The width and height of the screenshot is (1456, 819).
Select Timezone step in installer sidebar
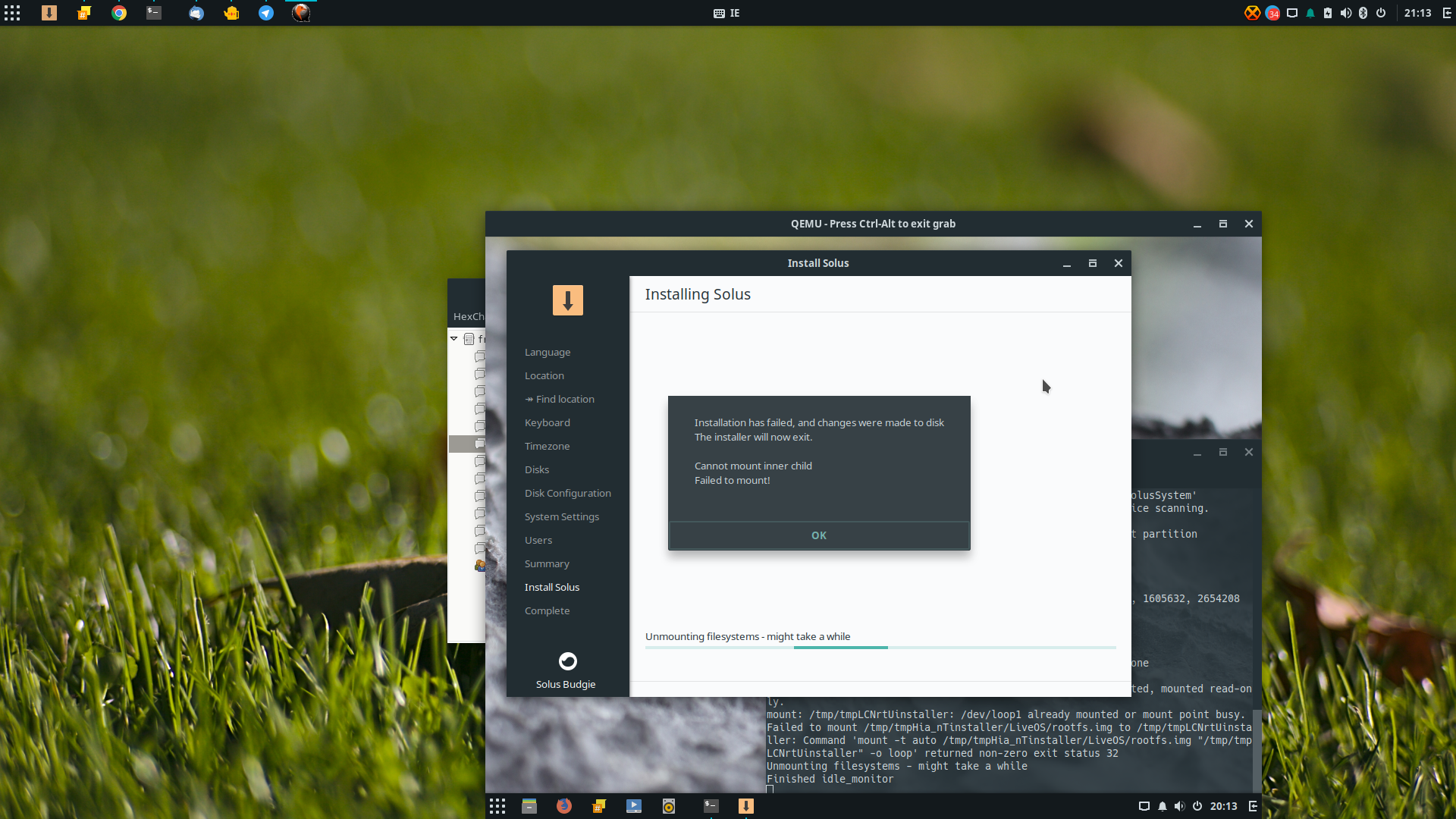[547, 447]
